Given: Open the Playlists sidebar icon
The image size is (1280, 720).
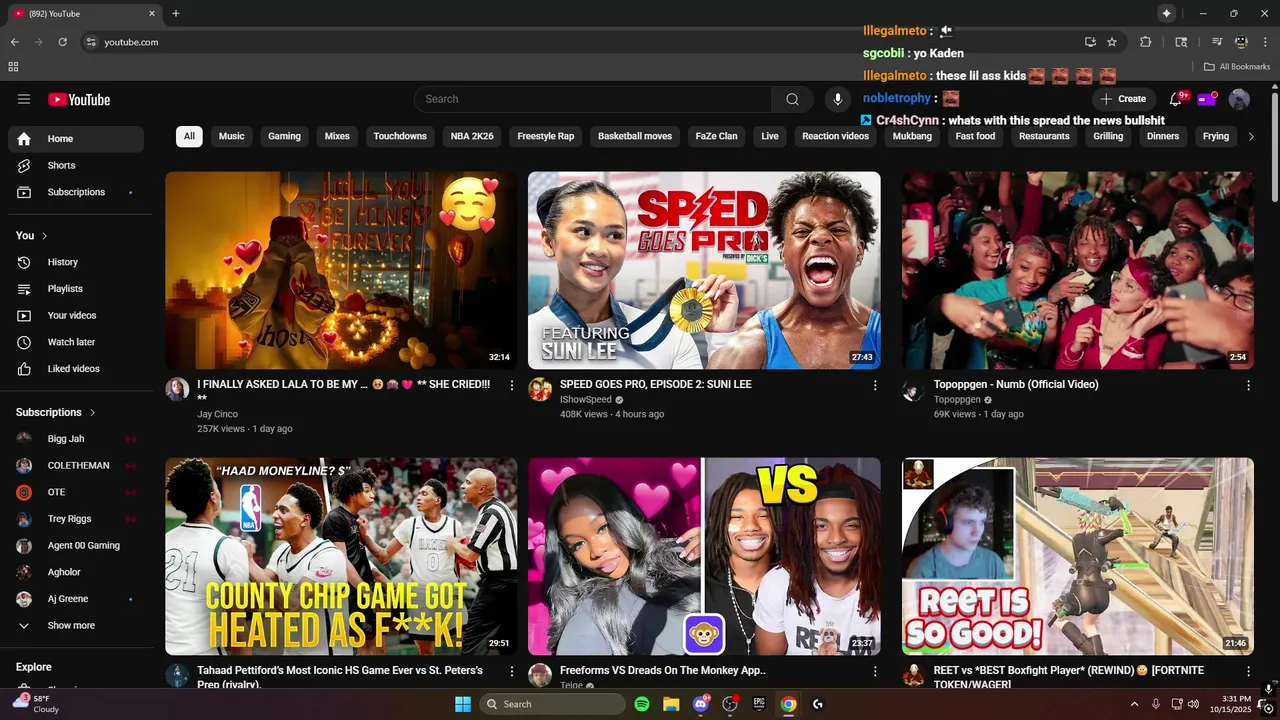Looking at the screenshot, I should point(24,289).
